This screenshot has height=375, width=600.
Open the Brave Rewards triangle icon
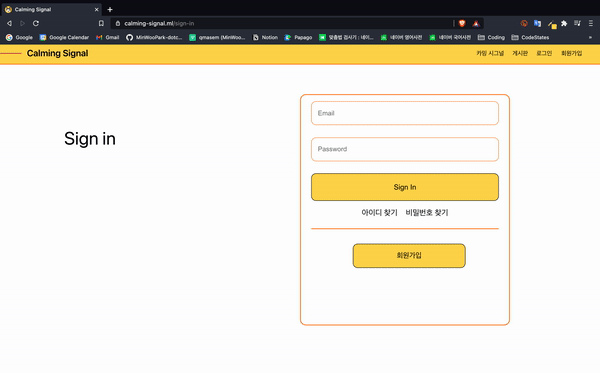click(x=476, y=23)
